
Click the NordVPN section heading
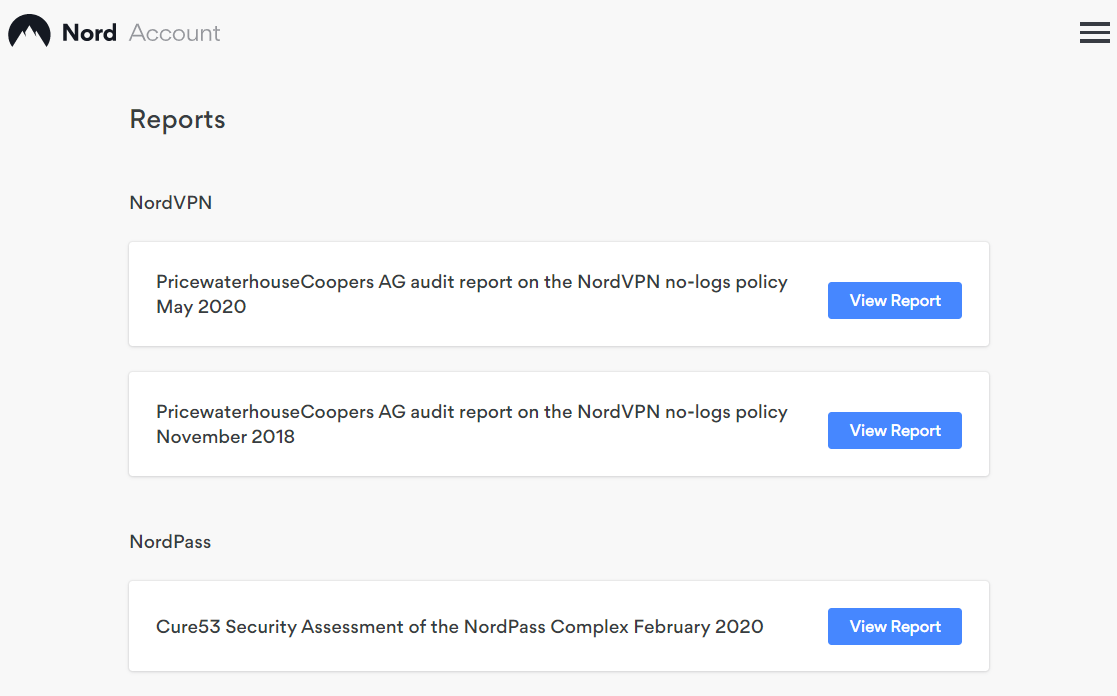[170, 203]
